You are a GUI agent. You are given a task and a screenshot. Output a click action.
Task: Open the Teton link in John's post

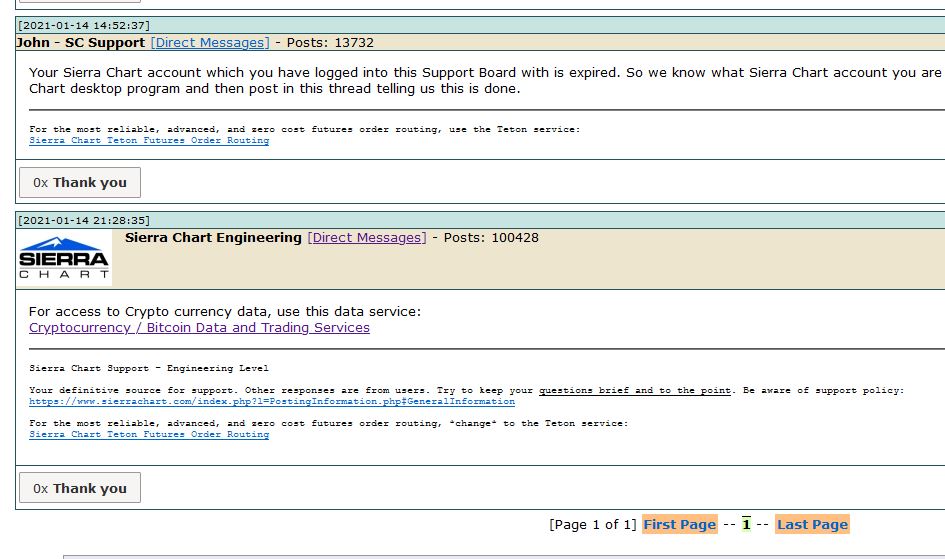(149, 141)
